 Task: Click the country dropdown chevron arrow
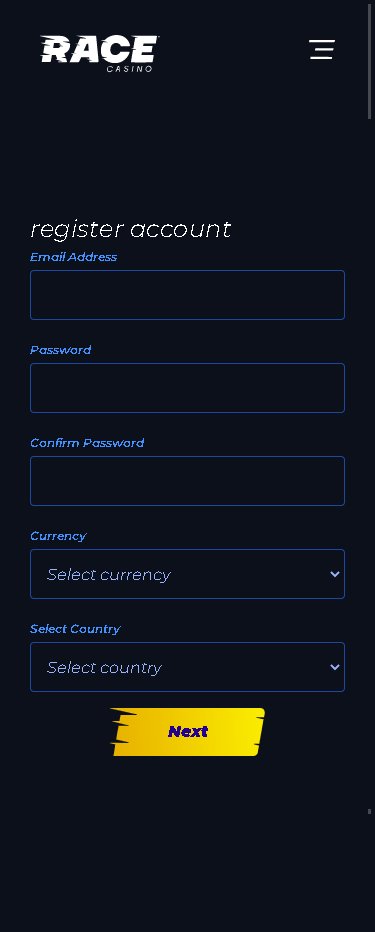[x=335, y=667]
